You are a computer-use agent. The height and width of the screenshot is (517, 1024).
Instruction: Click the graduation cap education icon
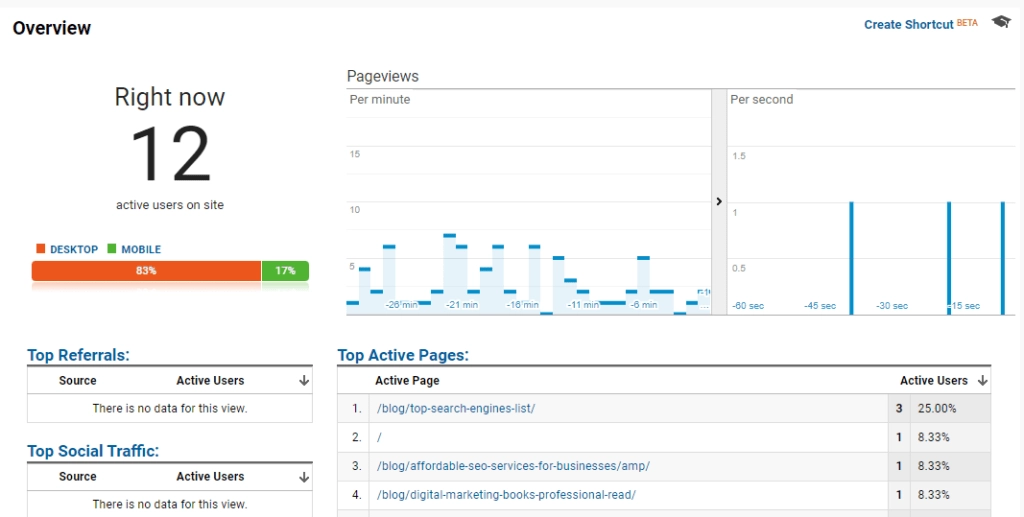[1001, 22]
